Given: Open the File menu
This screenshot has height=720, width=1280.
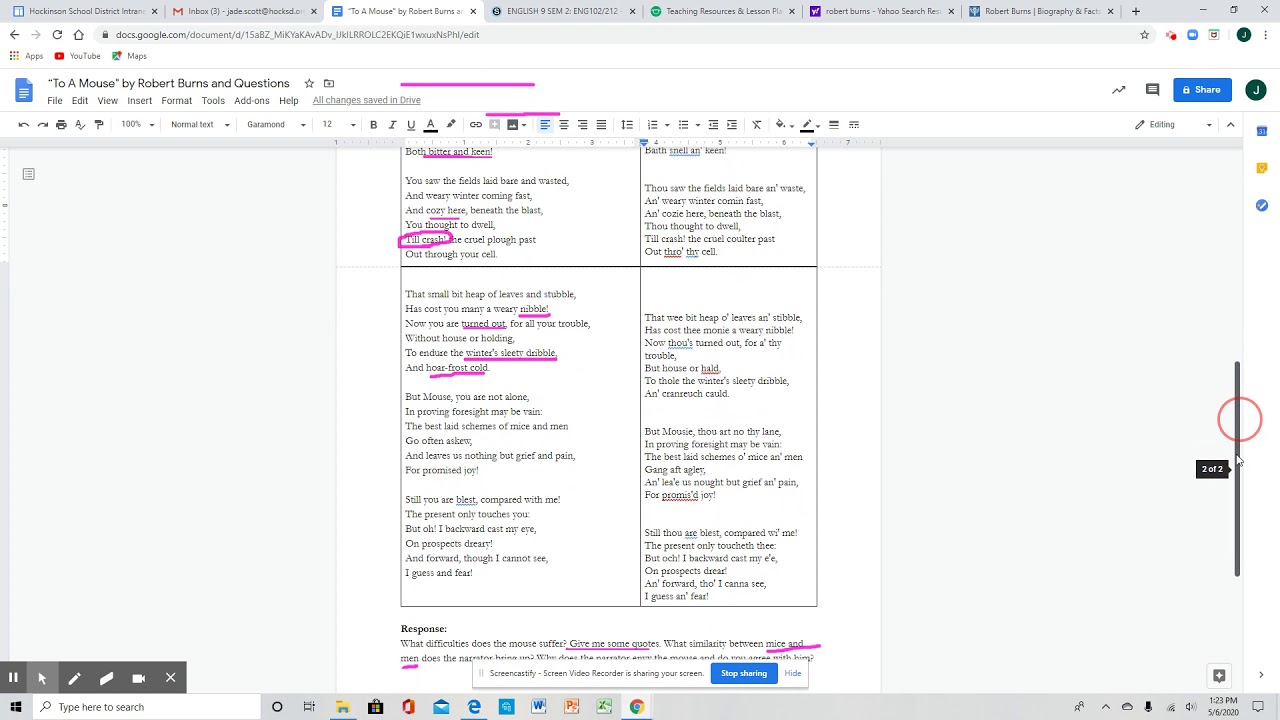Looking at the screenshot, I should tap(55, 101).
